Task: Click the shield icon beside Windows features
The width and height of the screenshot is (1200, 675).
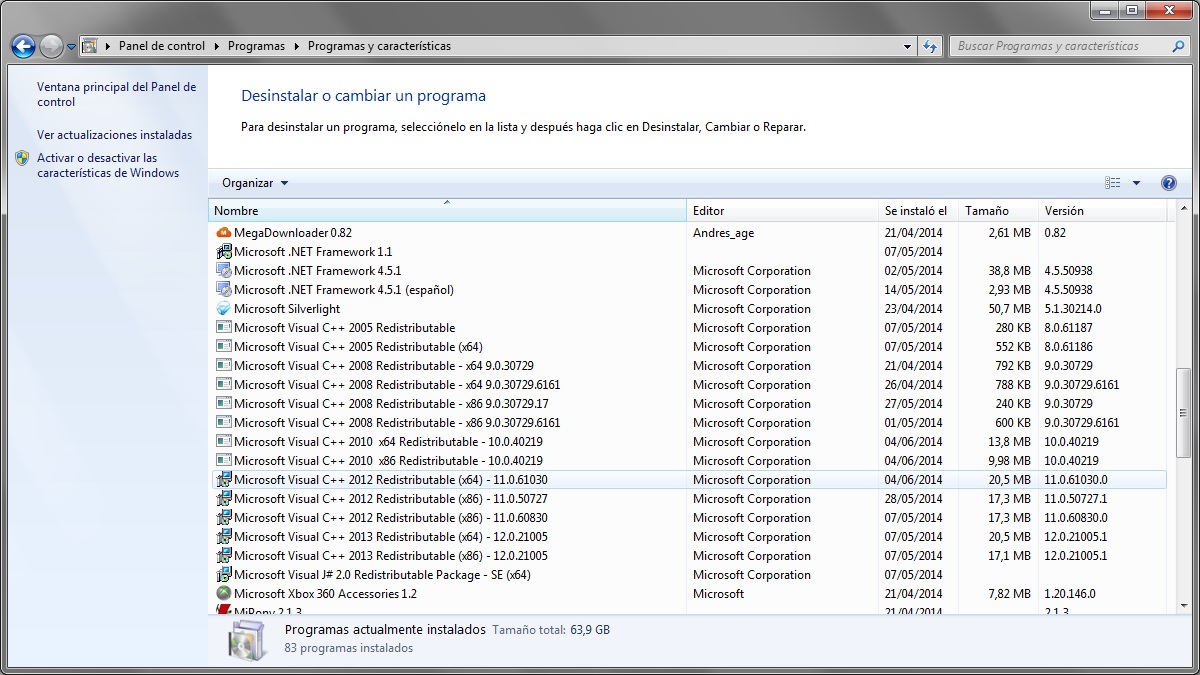Action: click(x=22, y=158)
